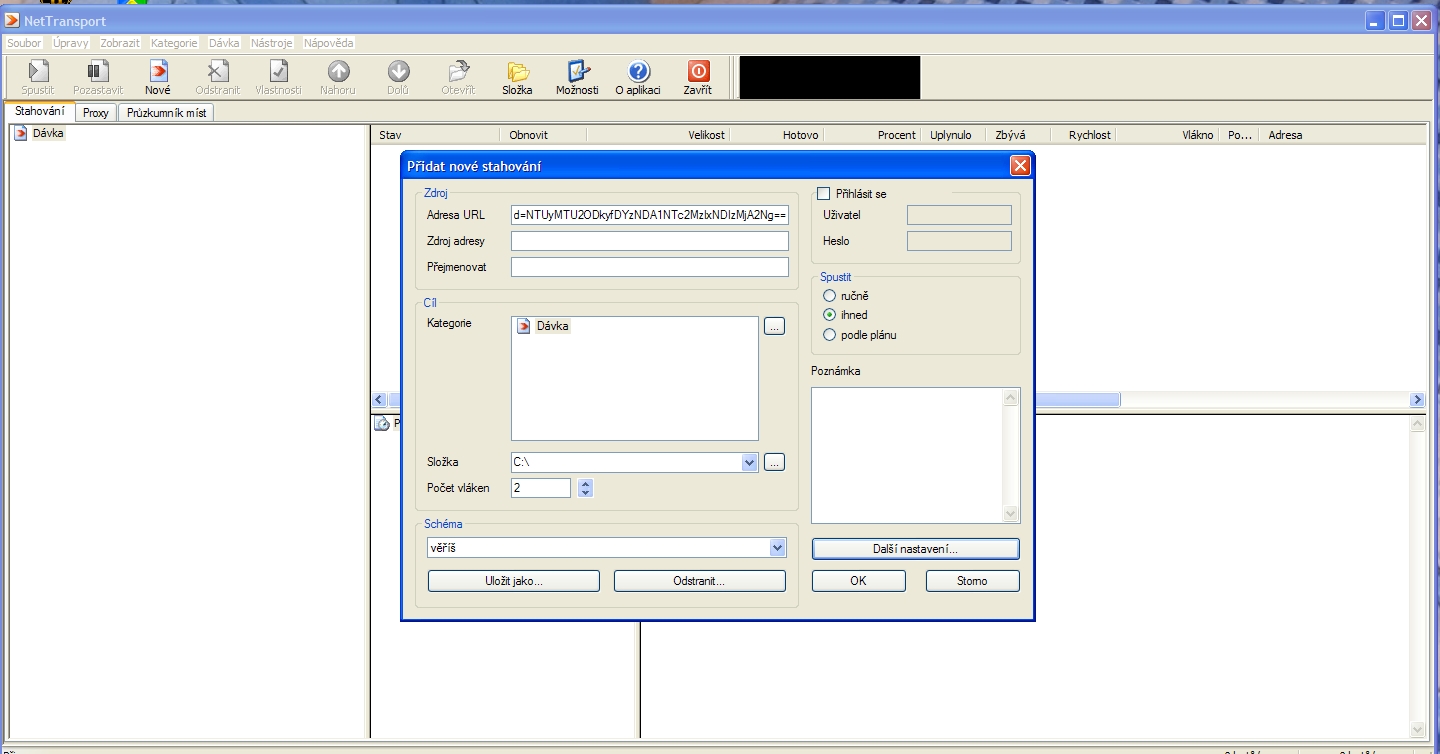Click the Otevřít open toolbar icon
Viewport: 1440px width, 754px height.
click(458, 77)
